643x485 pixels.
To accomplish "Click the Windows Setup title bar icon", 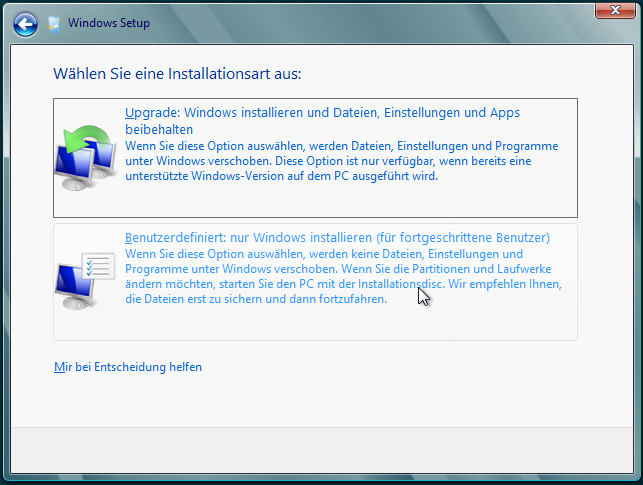I will pyautogui.click(x=54, y=22).
